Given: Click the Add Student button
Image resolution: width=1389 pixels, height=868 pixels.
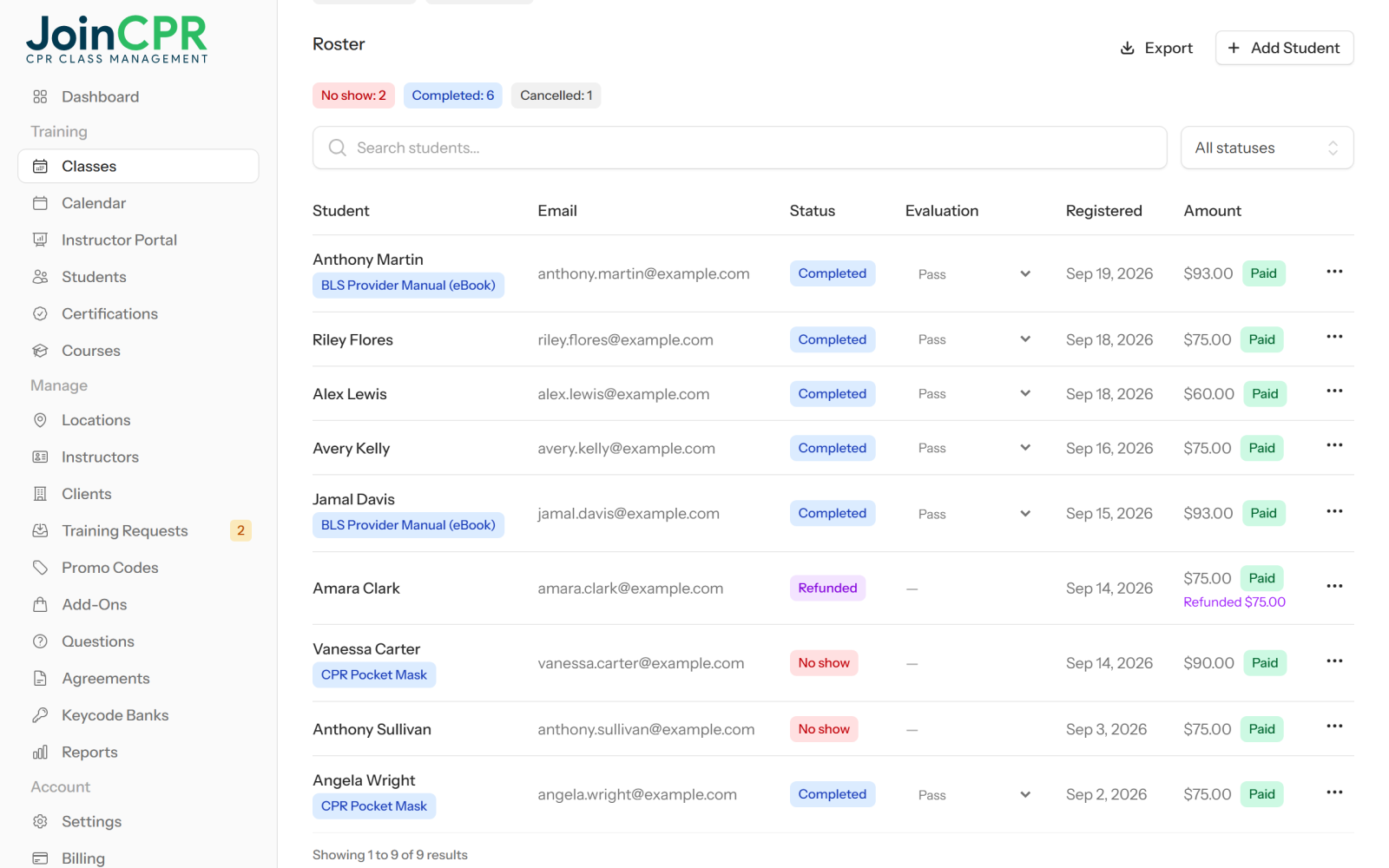Looking at the screenshot, I should 1284,48.
